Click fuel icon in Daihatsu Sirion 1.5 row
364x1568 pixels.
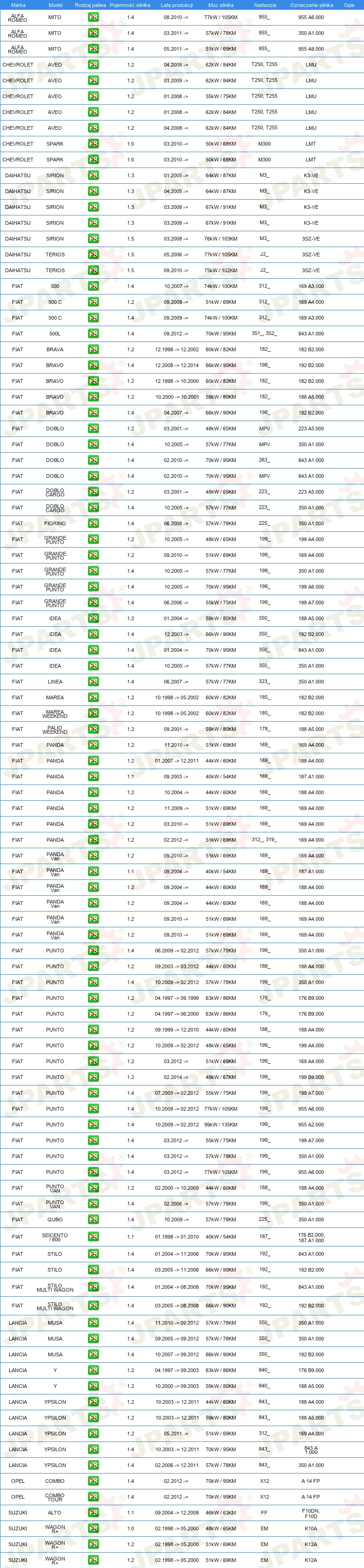(93, 239)
